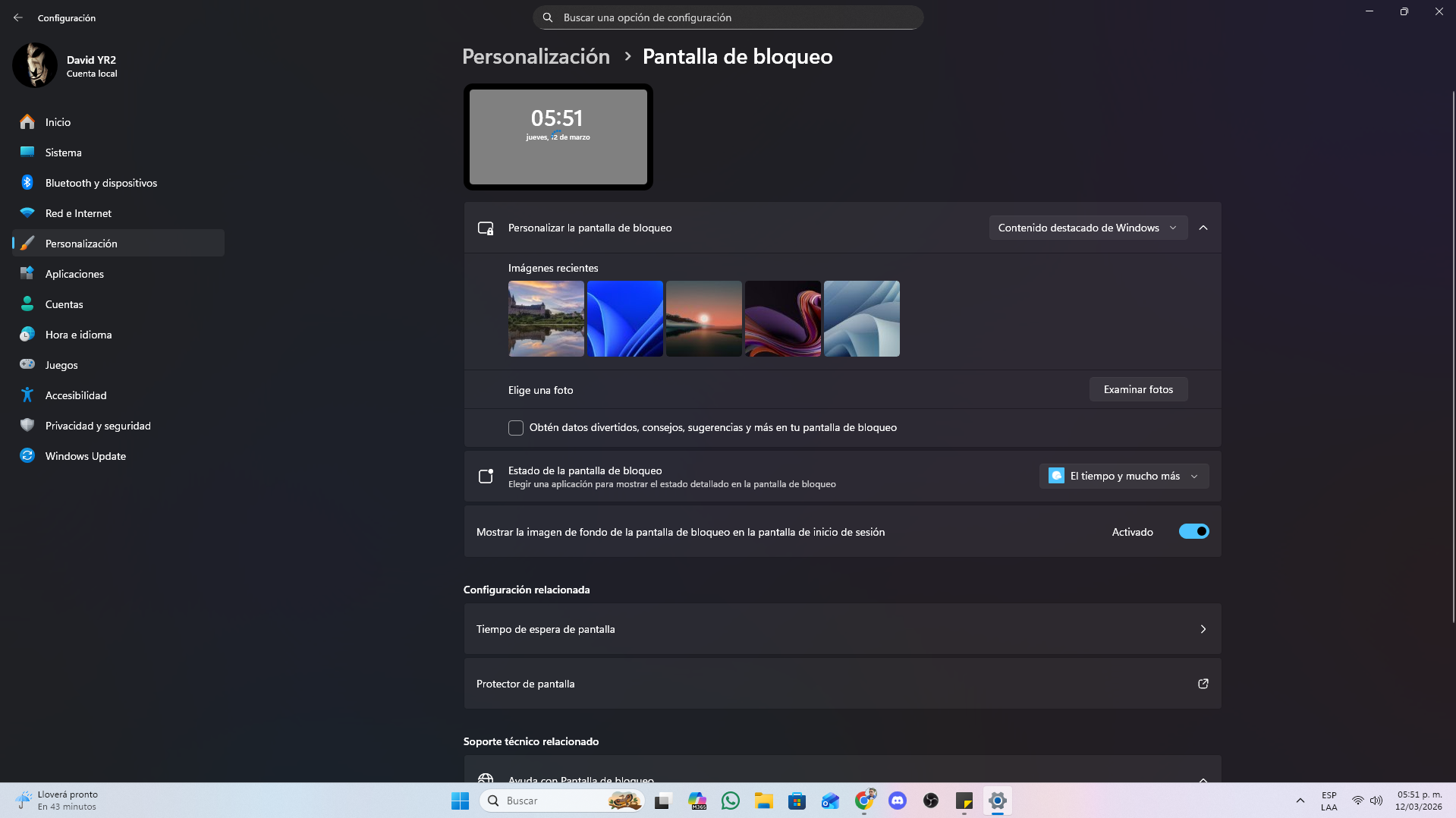Screen dimensions: 1456x818
Task: Open Microsoft Store from the taskbar
Action: 797,801
